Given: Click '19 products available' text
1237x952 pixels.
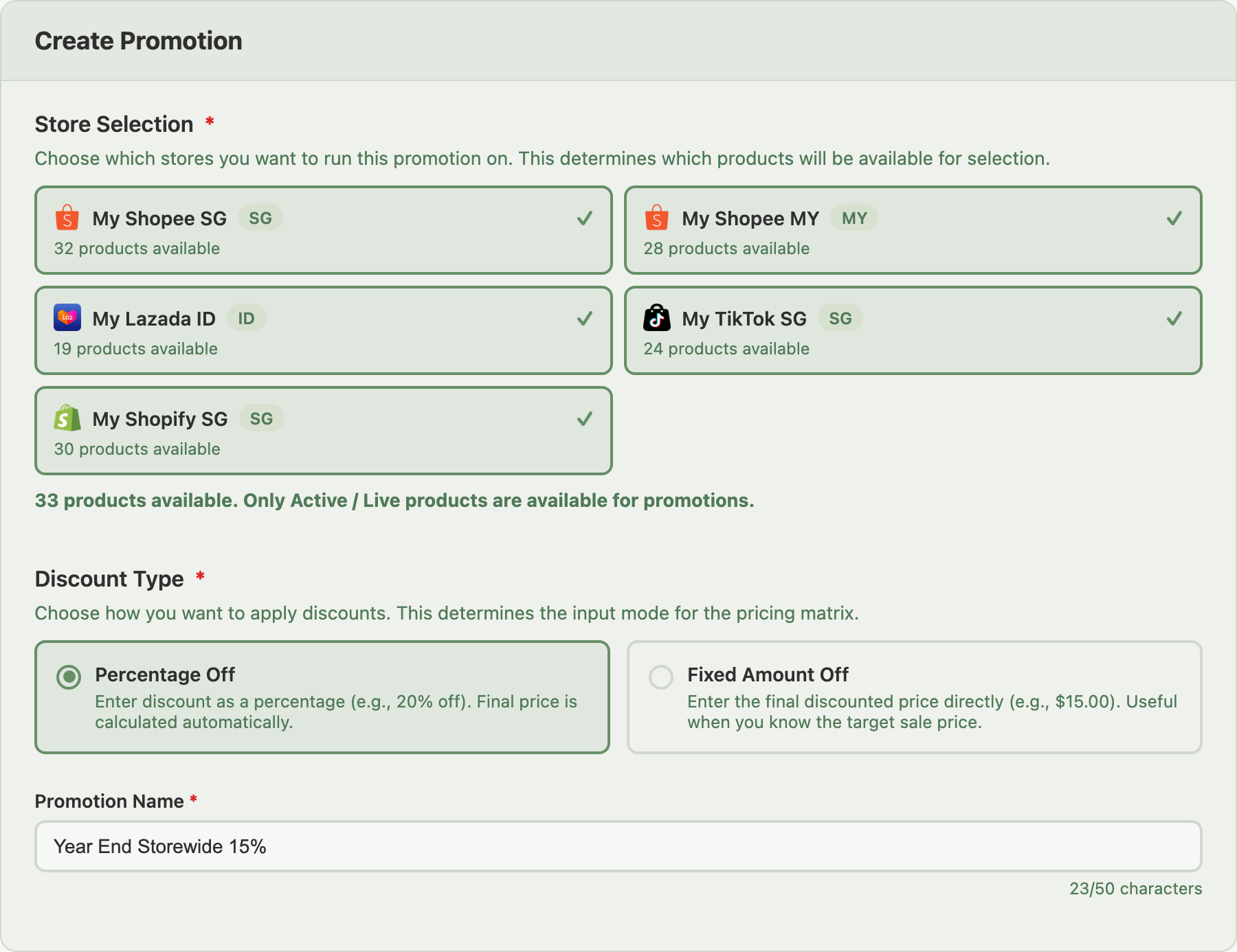Looking at the screenshot, I should click(136, 349).
